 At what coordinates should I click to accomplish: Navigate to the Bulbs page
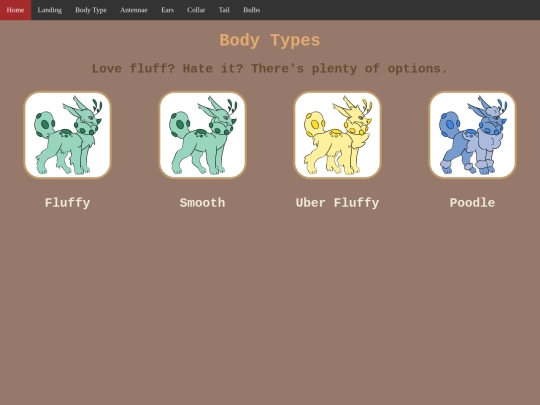tap(251, 10)
